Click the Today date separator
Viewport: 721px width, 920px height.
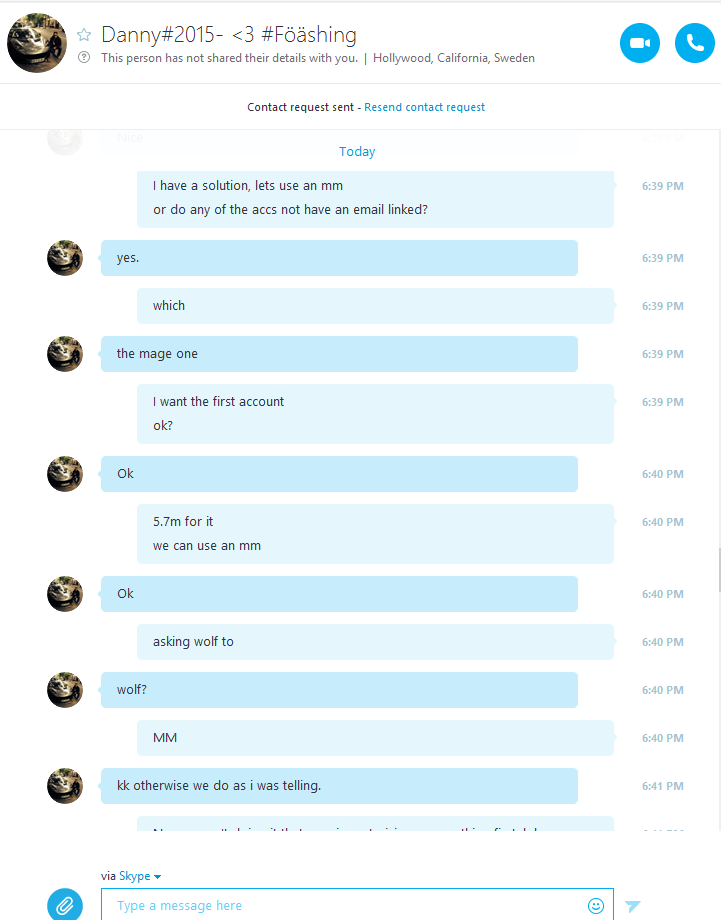point(357,151)
